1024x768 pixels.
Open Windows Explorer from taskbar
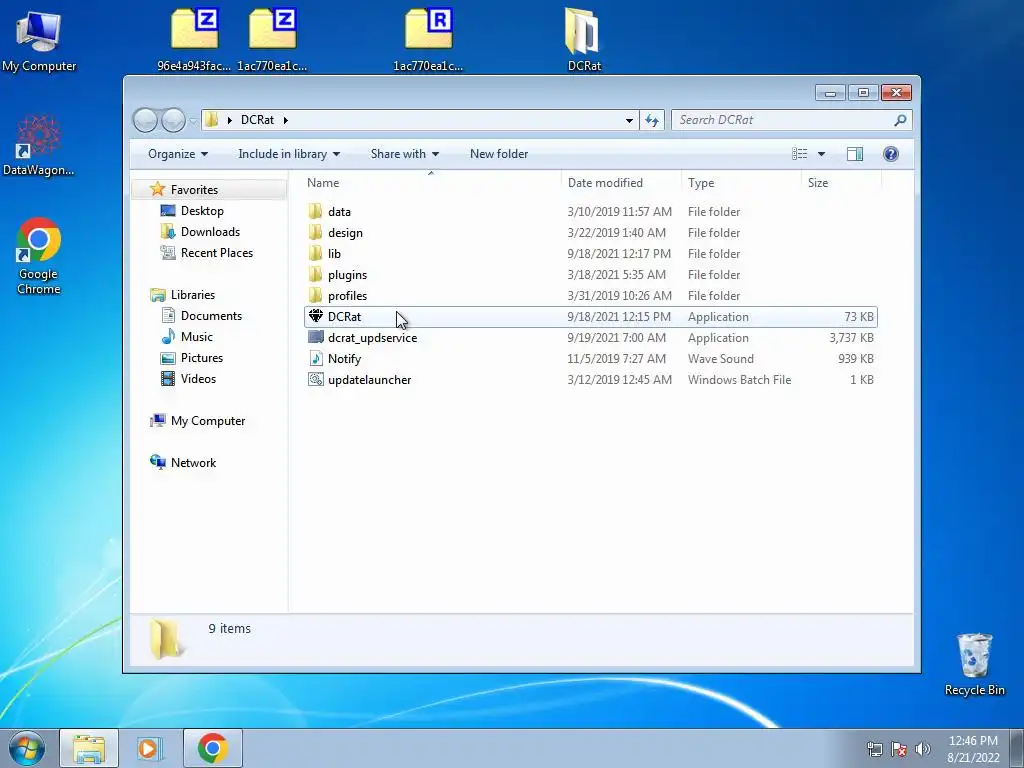tap(89, 748)
